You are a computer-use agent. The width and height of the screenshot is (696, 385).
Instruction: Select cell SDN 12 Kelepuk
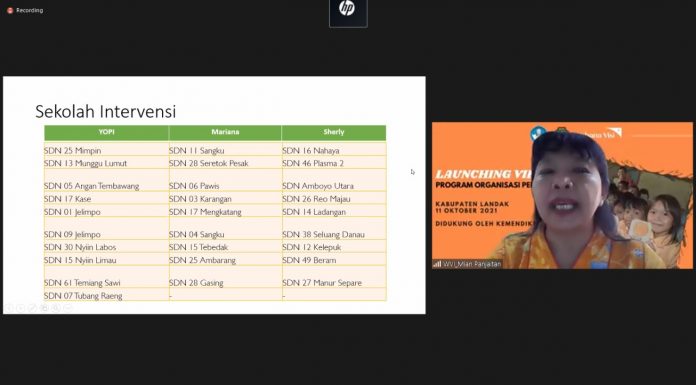point(334,246)
